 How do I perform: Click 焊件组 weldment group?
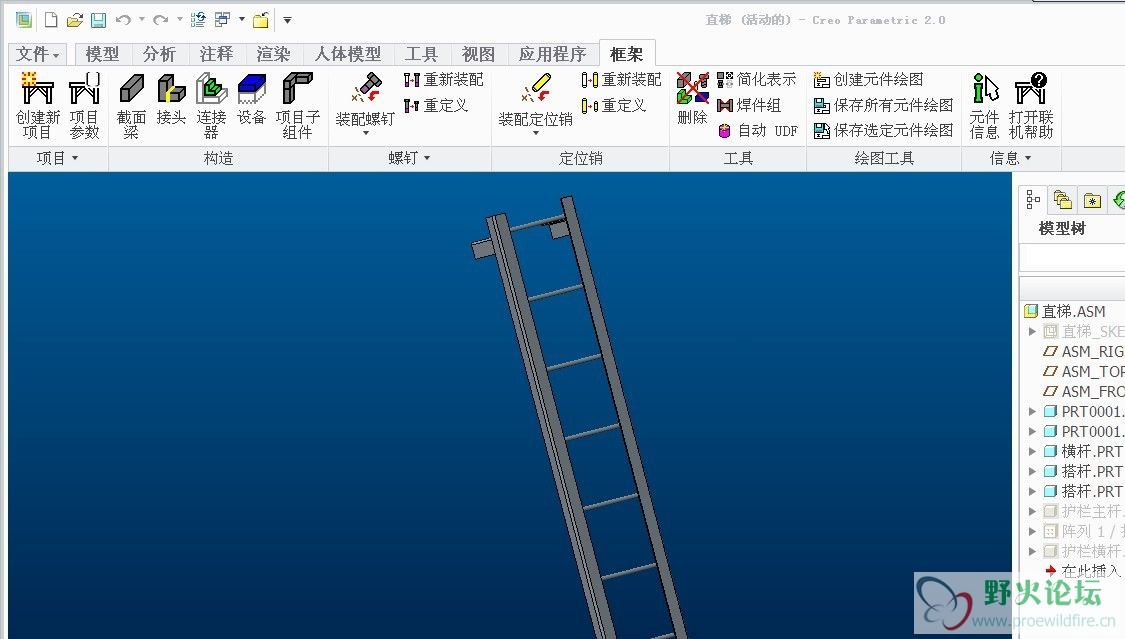pos(748,105)
